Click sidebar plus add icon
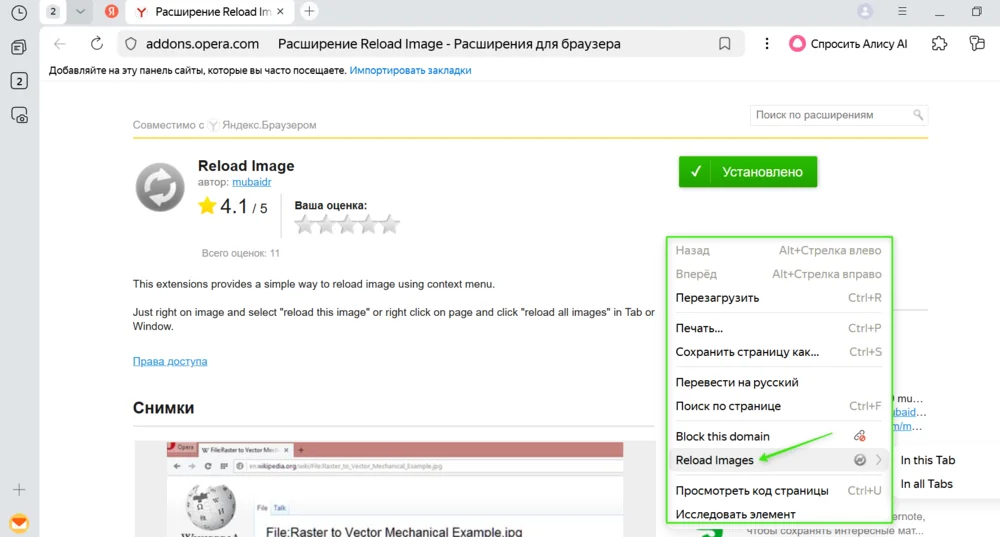 tap(19, 490)
